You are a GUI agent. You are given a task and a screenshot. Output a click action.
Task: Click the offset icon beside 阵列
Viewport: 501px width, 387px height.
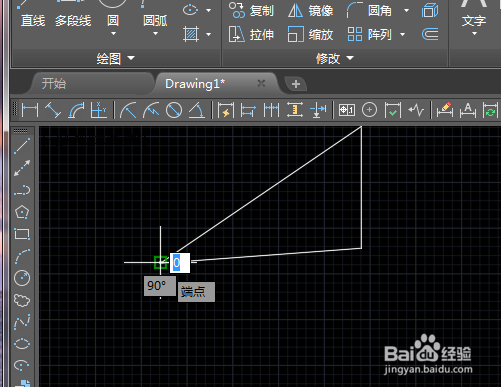430,34
